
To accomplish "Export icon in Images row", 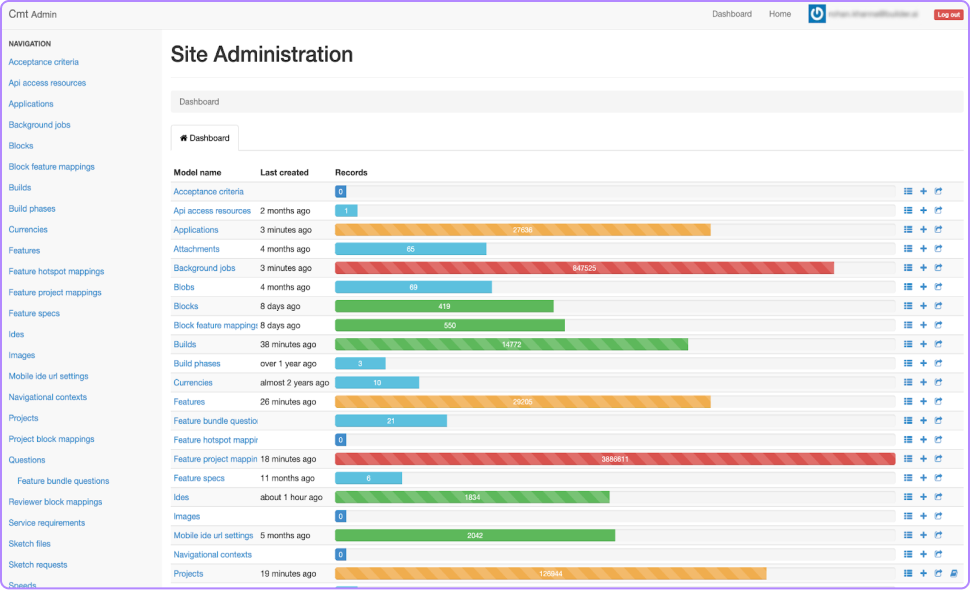I will click(938, 516).
